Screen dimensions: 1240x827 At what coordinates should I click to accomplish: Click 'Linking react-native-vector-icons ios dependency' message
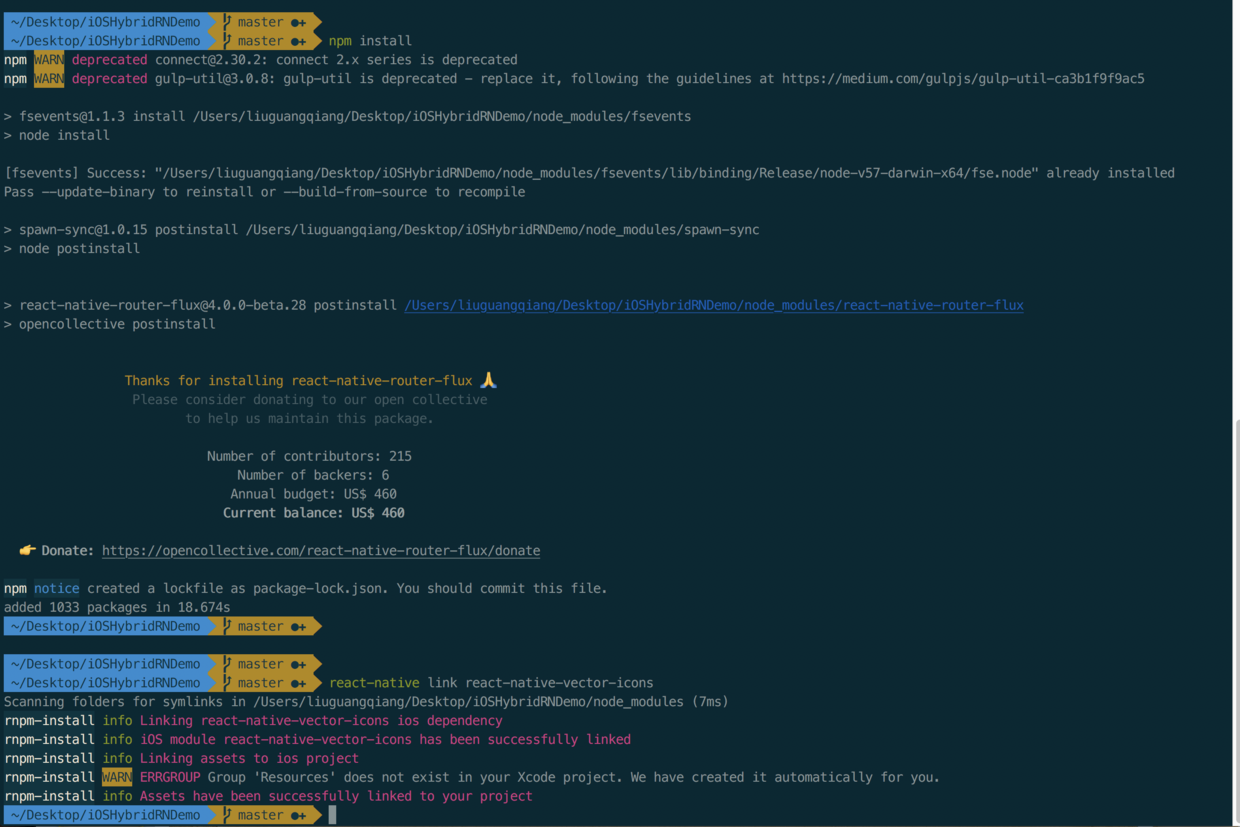321,721
